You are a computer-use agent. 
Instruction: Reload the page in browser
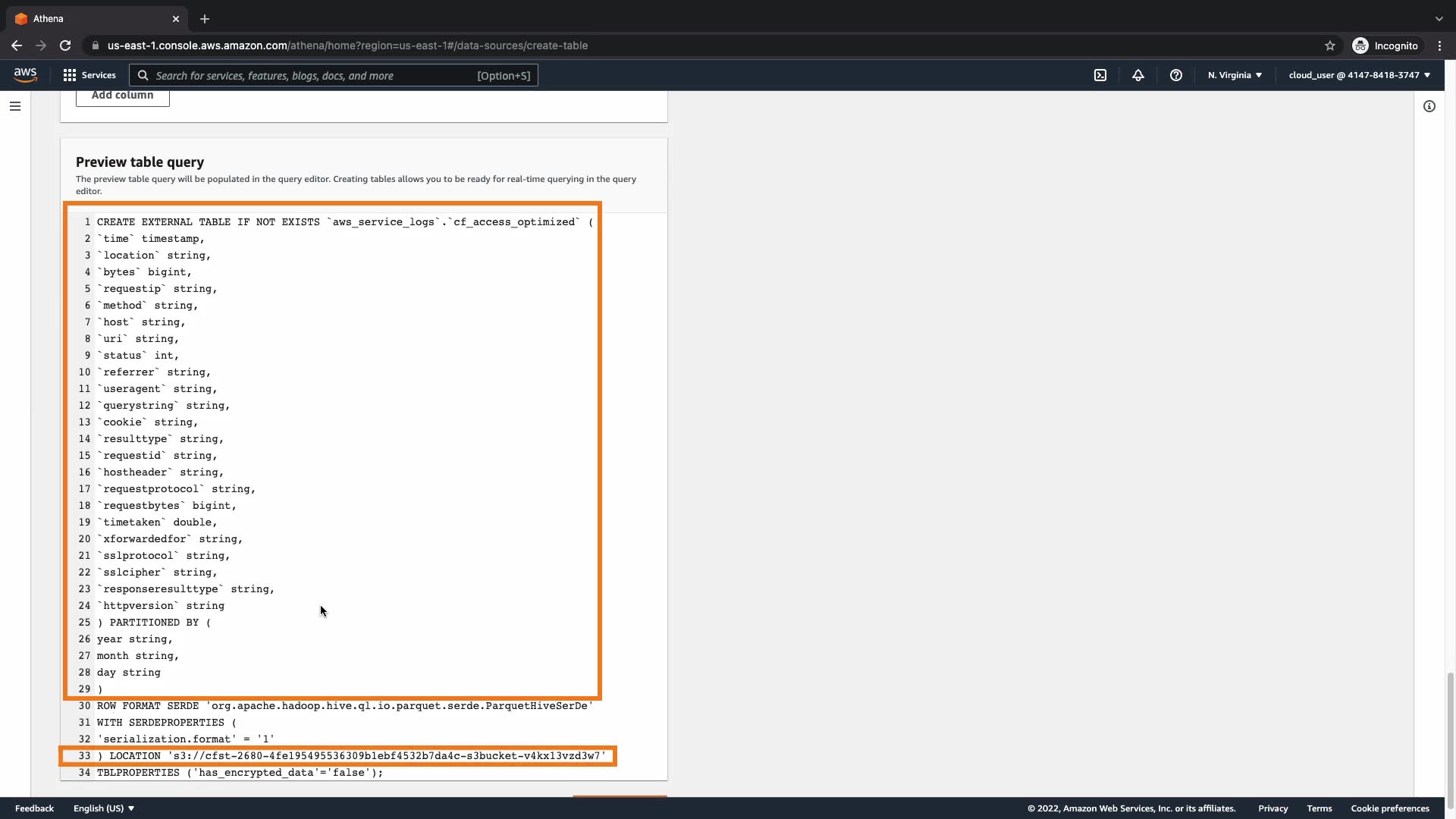click(65, 45)
